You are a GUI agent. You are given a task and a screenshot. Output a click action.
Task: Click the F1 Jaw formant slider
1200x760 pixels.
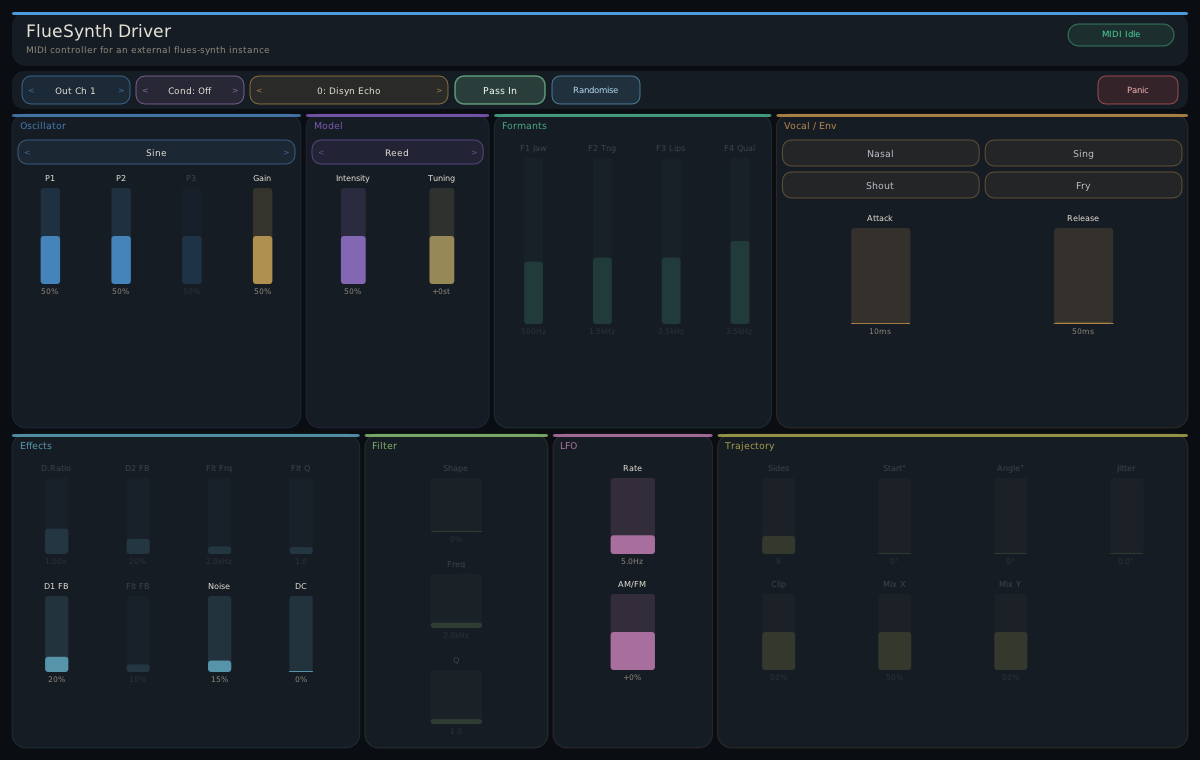(x=534, y=240)
